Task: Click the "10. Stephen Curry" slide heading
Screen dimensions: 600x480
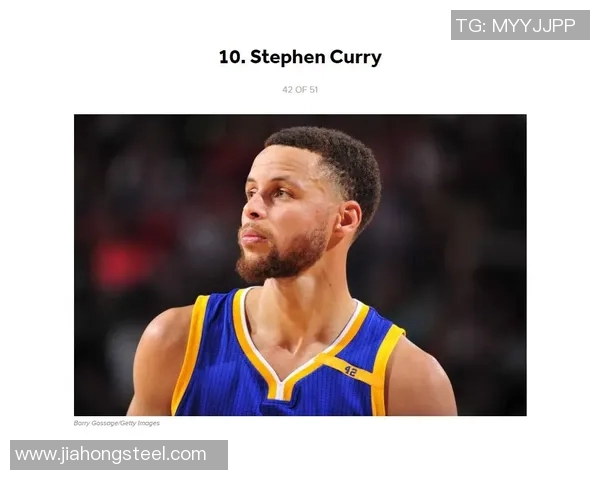Action: 300,57
